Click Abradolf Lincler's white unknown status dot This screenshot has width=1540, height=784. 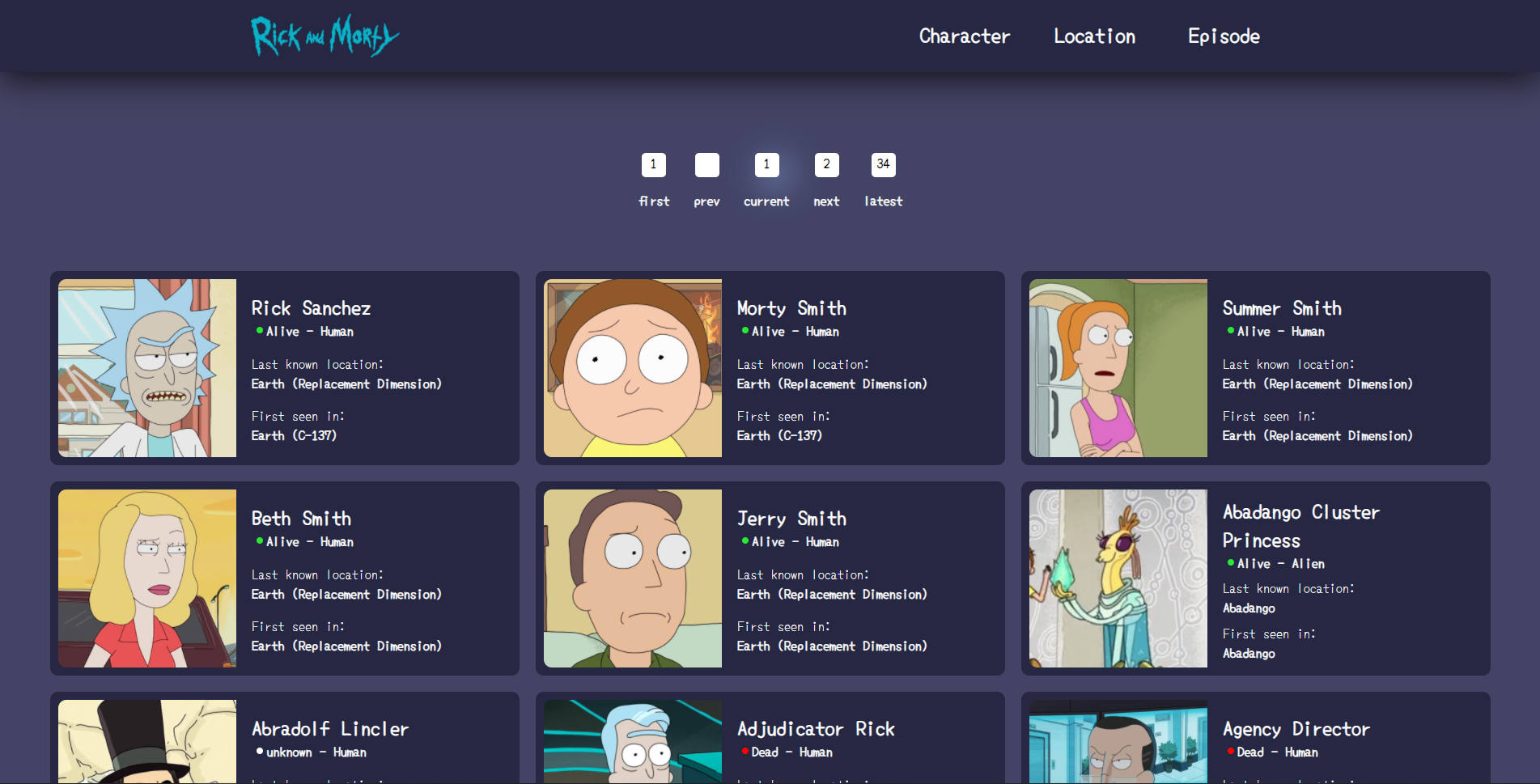coord(260,751)
